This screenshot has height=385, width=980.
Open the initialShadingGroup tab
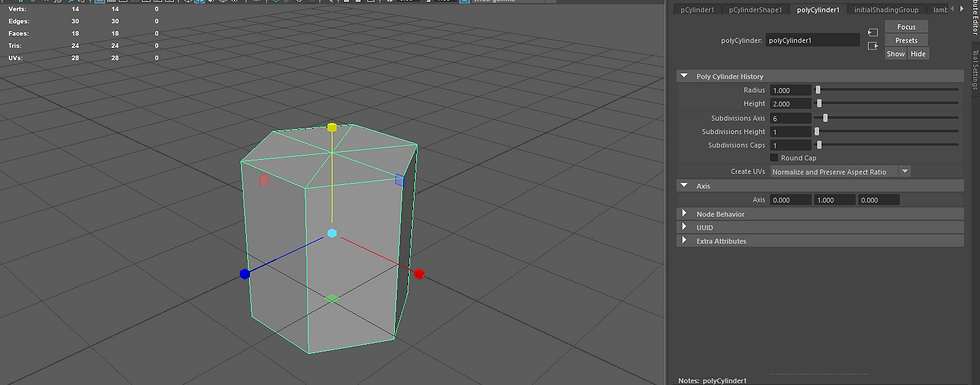pyautogui.click(x=886, y=9)
